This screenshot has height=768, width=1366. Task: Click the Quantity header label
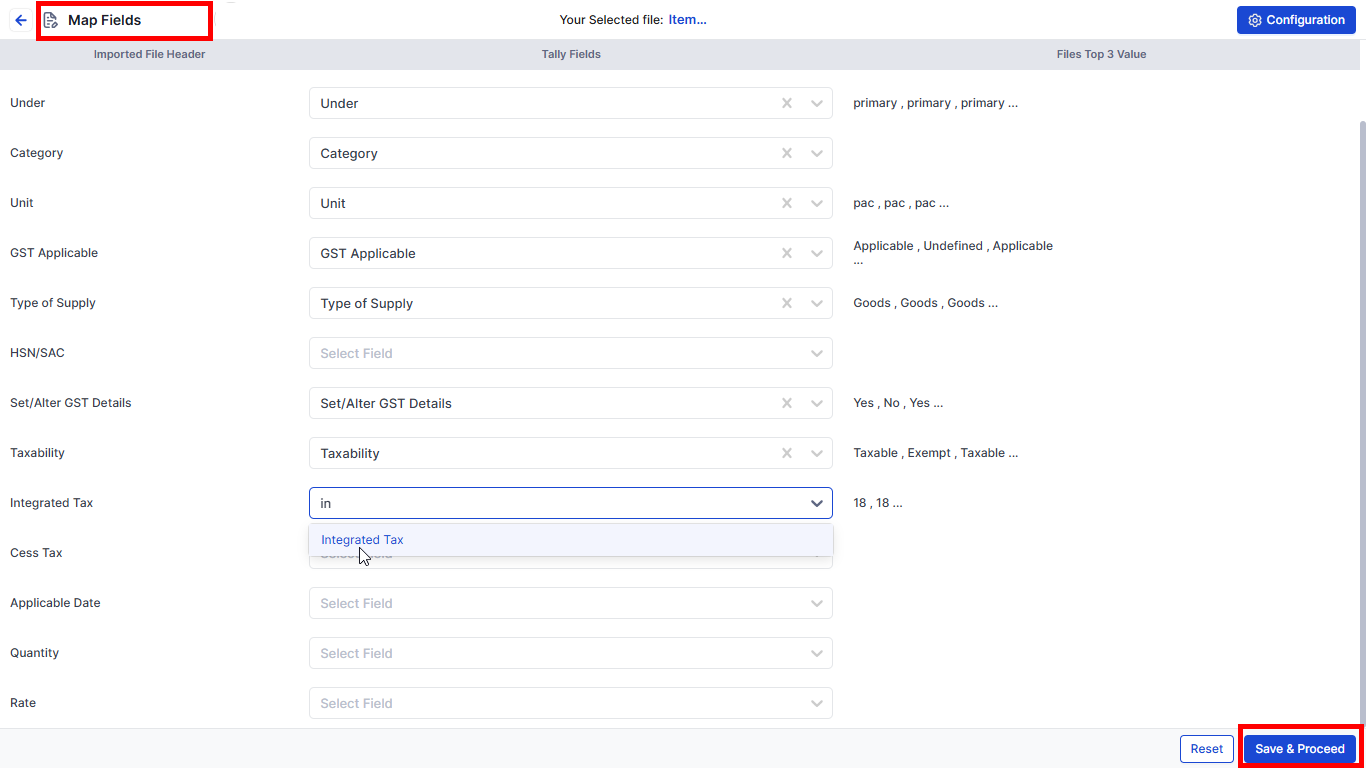(x=35, y=653)
